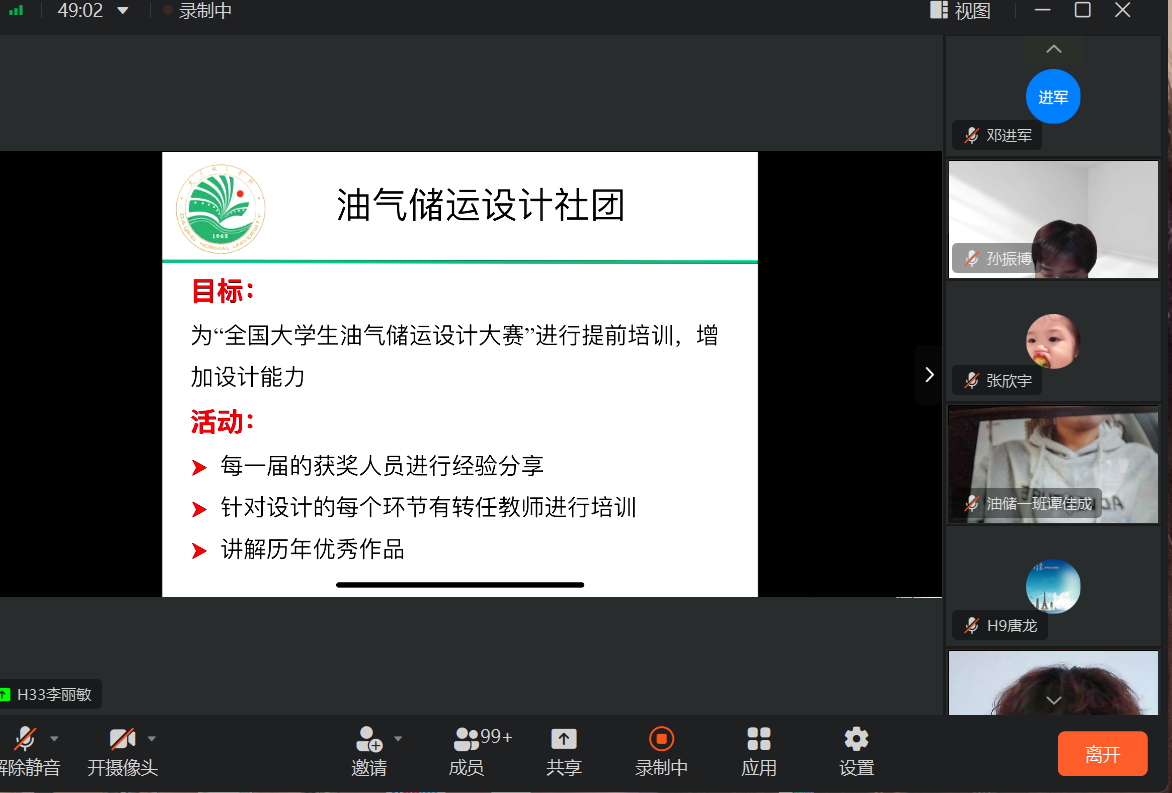Click the 共享 share screen icon
This screenshot has height=793, width=1172.
pos(564,740)
